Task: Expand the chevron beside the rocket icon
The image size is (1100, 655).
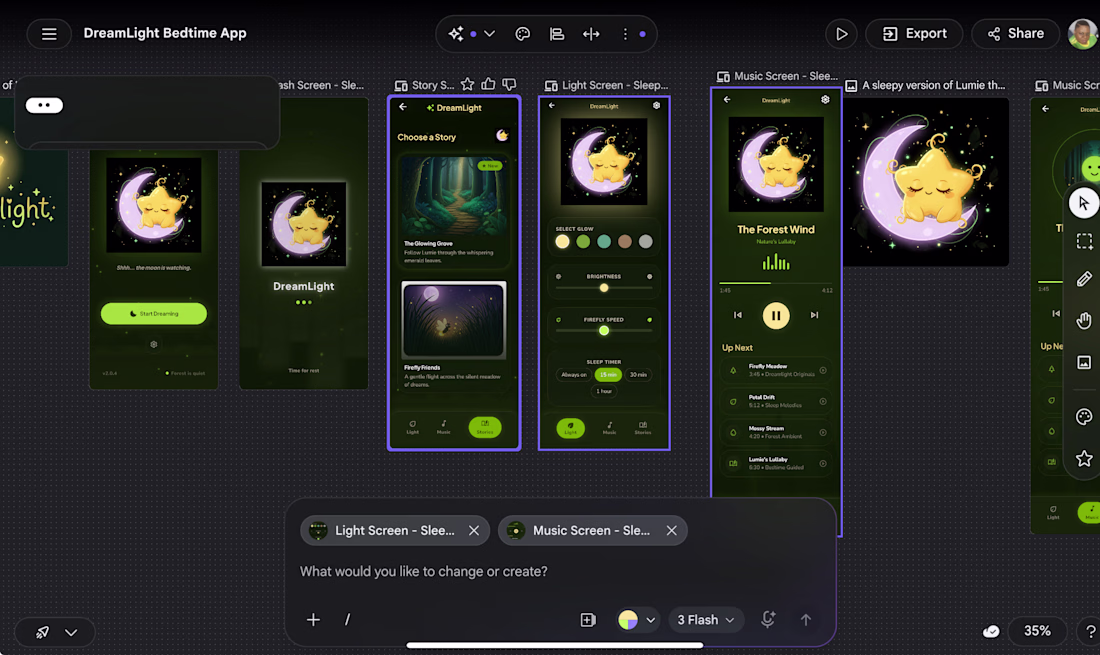Action: (x=71, y=633)
